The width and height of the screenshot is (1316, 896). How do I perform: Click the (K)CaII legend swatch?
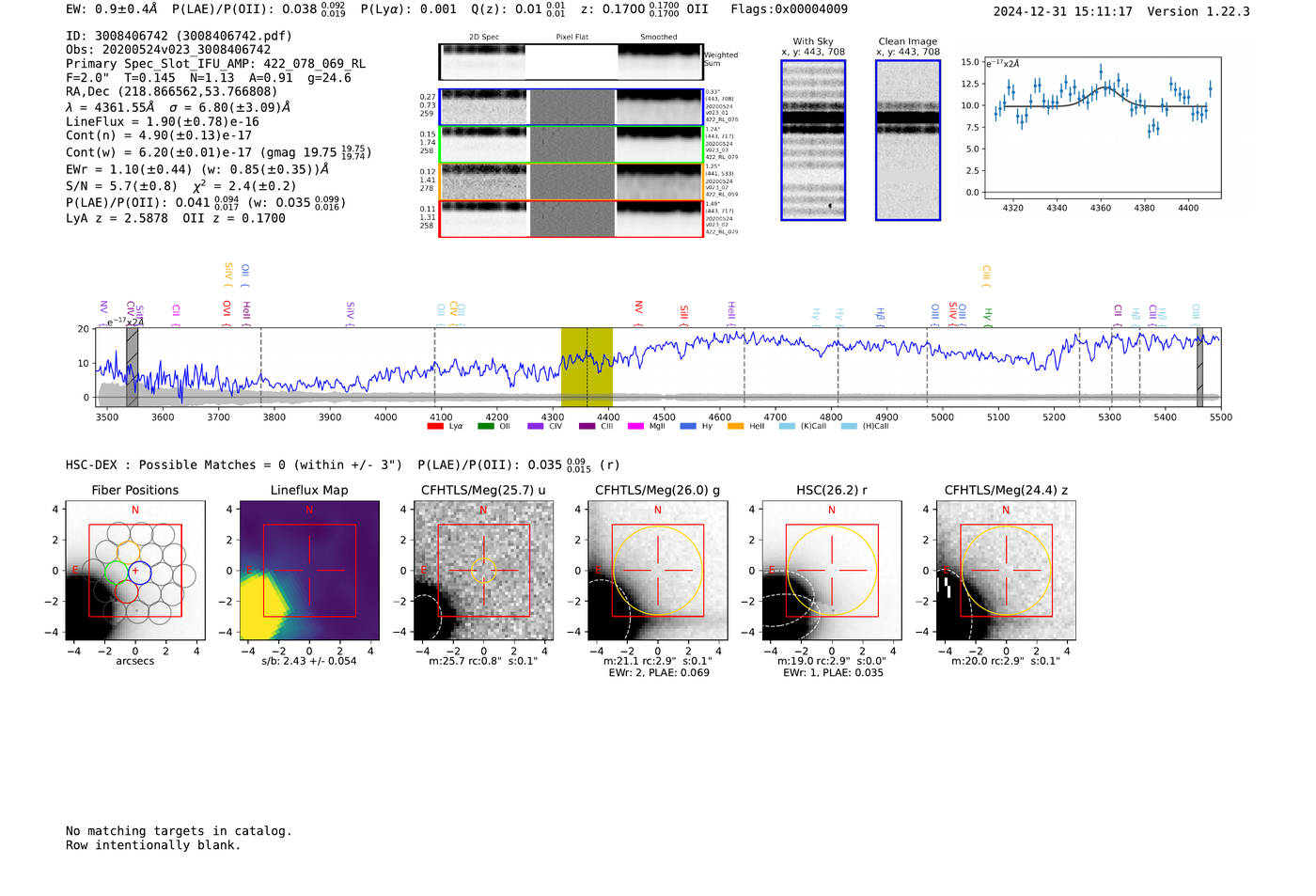(x=787, y=427)
